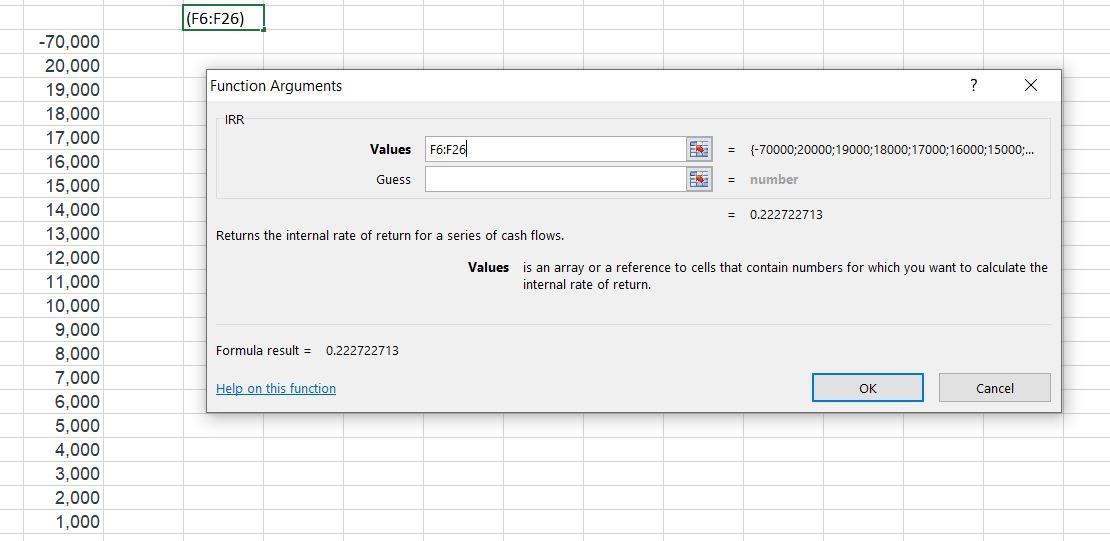Click the Cancel button
Screen dimensions: 1110x541
pos(995,388)
